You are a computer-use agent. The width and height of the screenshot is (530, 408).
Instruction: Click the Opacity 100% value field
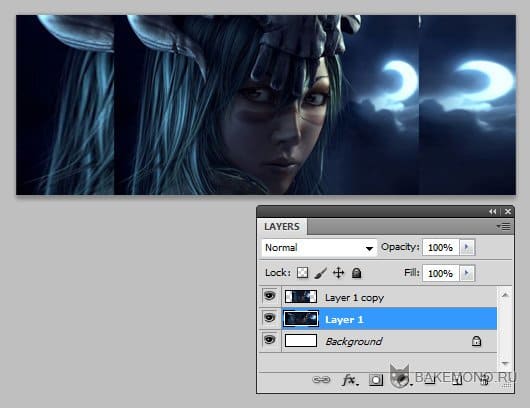pyautogui.click(x=440, y=247)
